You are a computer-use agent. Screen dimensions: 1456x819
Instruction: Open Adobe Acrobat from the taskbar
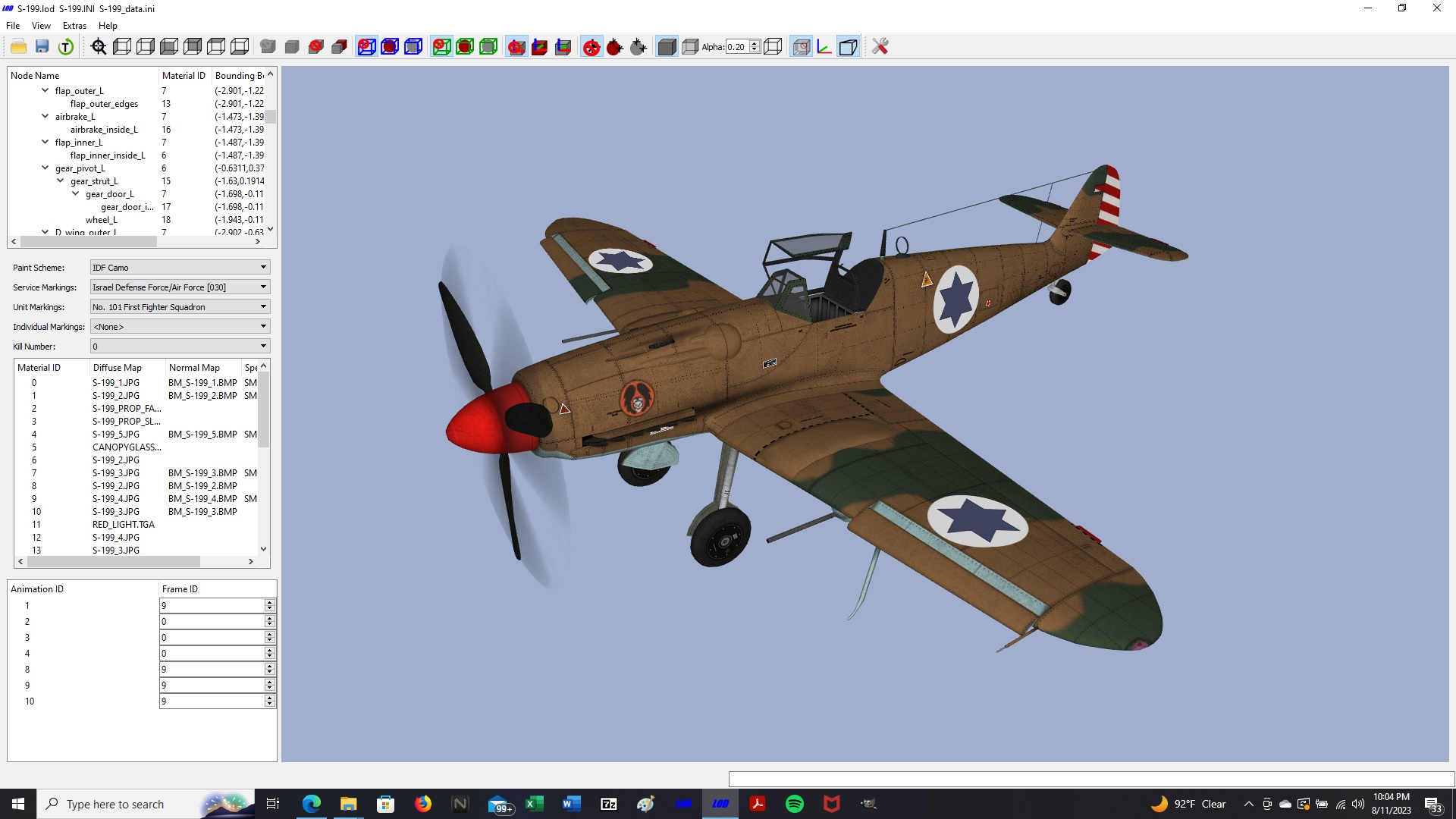[758, 804]
